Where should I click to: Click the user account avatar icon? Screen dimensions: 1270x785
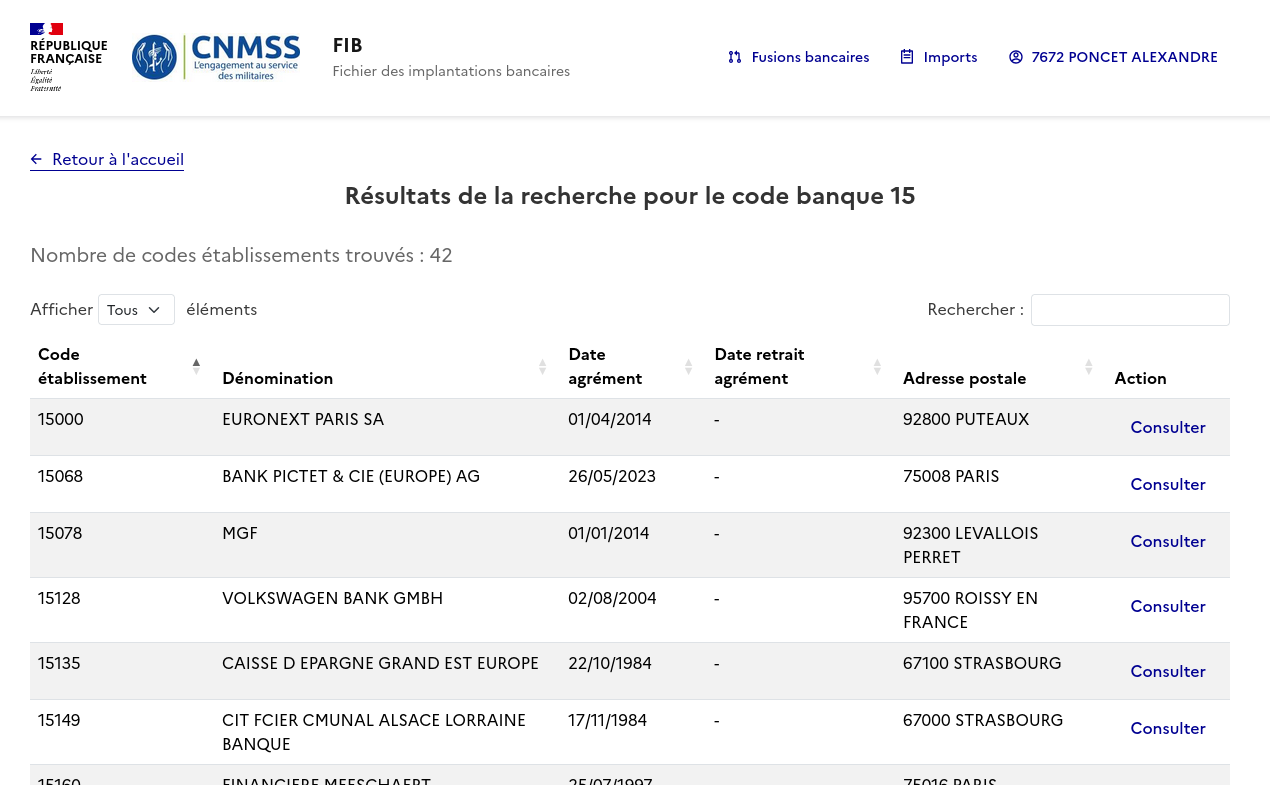1016,57
